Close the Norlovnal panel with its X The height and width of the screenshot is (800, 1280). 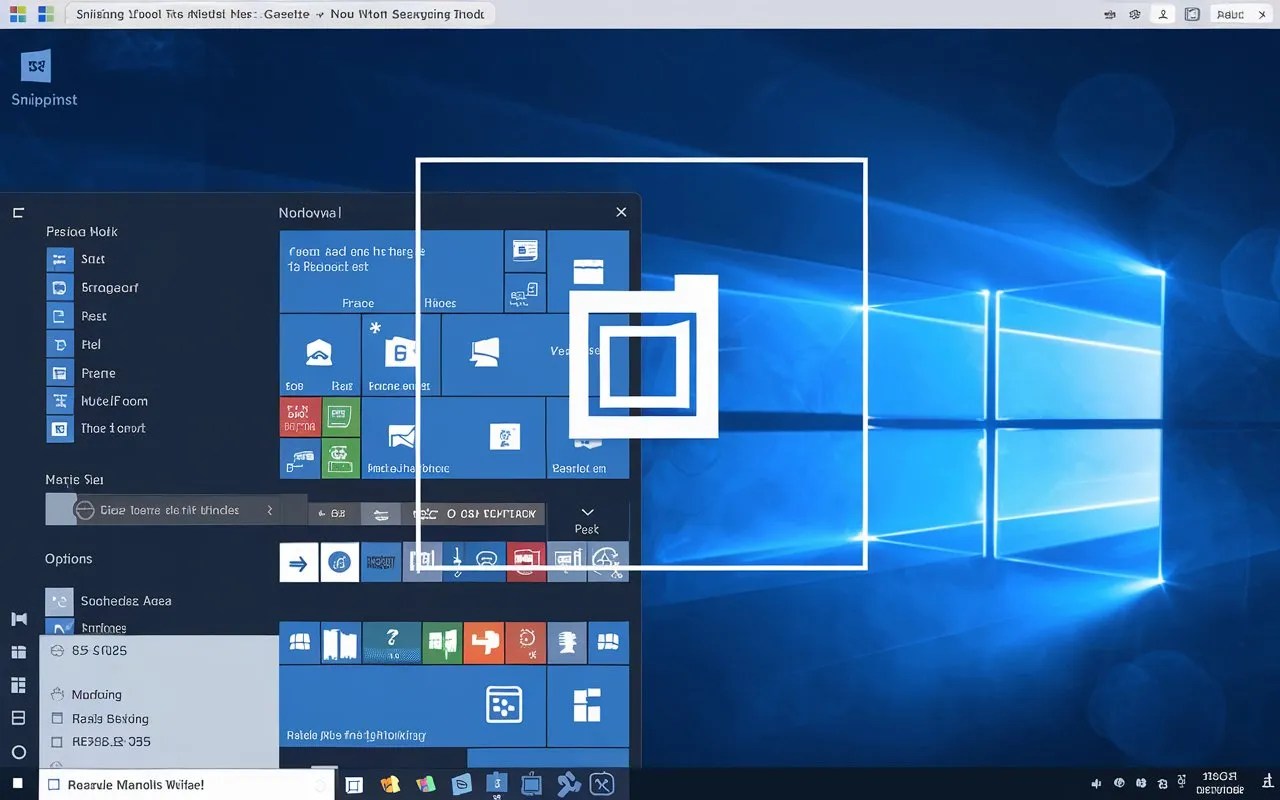point(621,212)
